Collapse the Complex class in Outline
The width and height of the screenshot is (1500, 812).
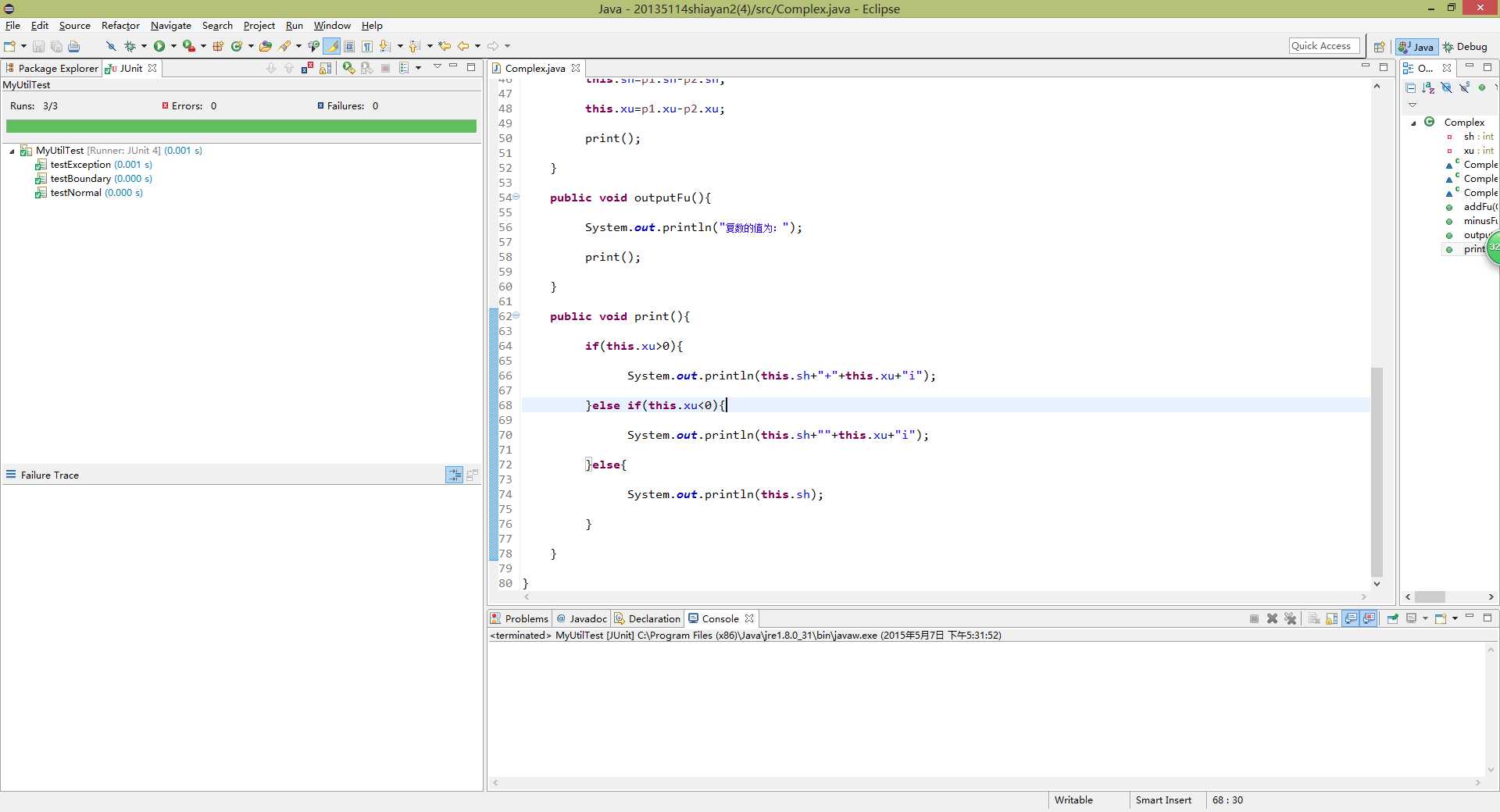click(1413, 123)
